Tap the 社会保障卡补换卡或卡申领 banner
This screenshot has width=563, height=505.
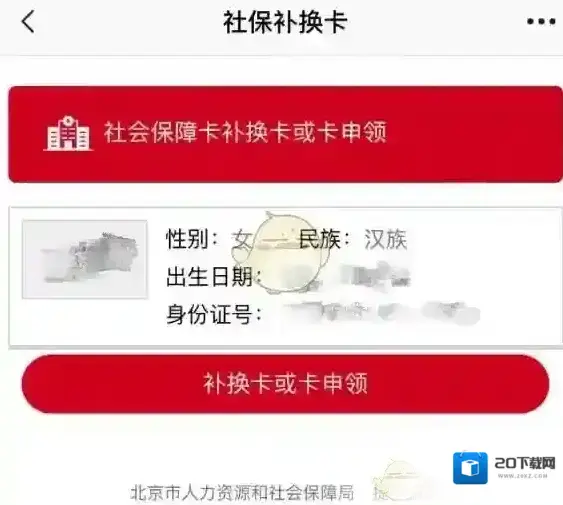click(285, 134)
